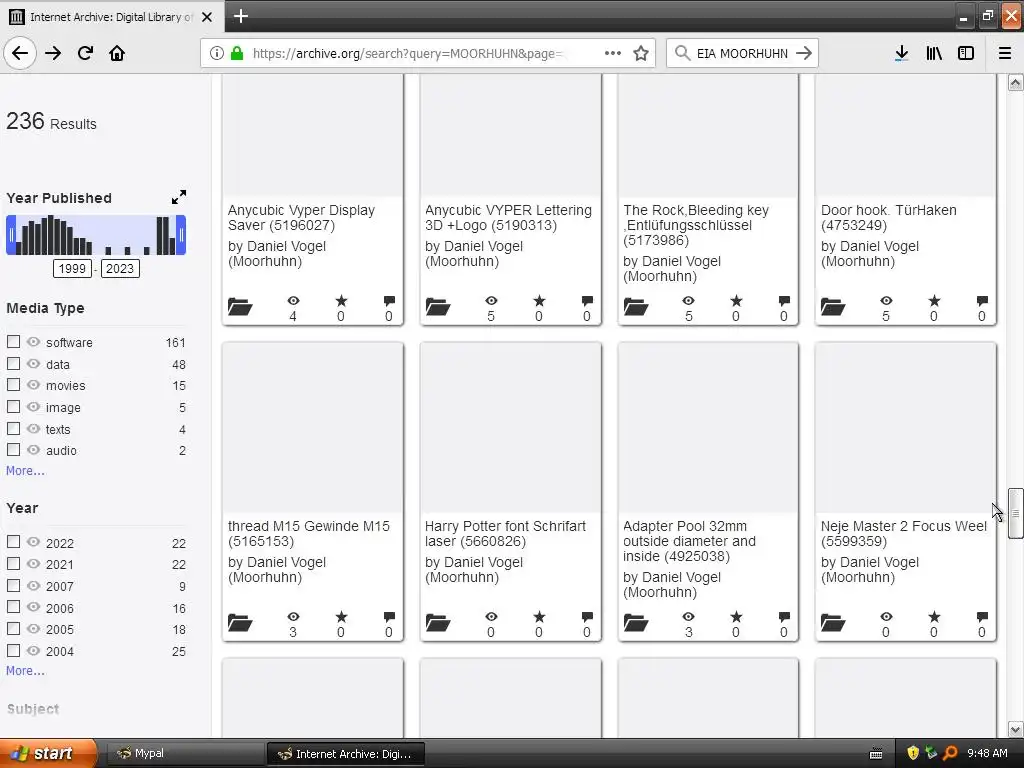This screenshot has height=768, width=1024.
Task: Click the security shield tray icon
Action: pyautogui.click(x=913, y=753)
